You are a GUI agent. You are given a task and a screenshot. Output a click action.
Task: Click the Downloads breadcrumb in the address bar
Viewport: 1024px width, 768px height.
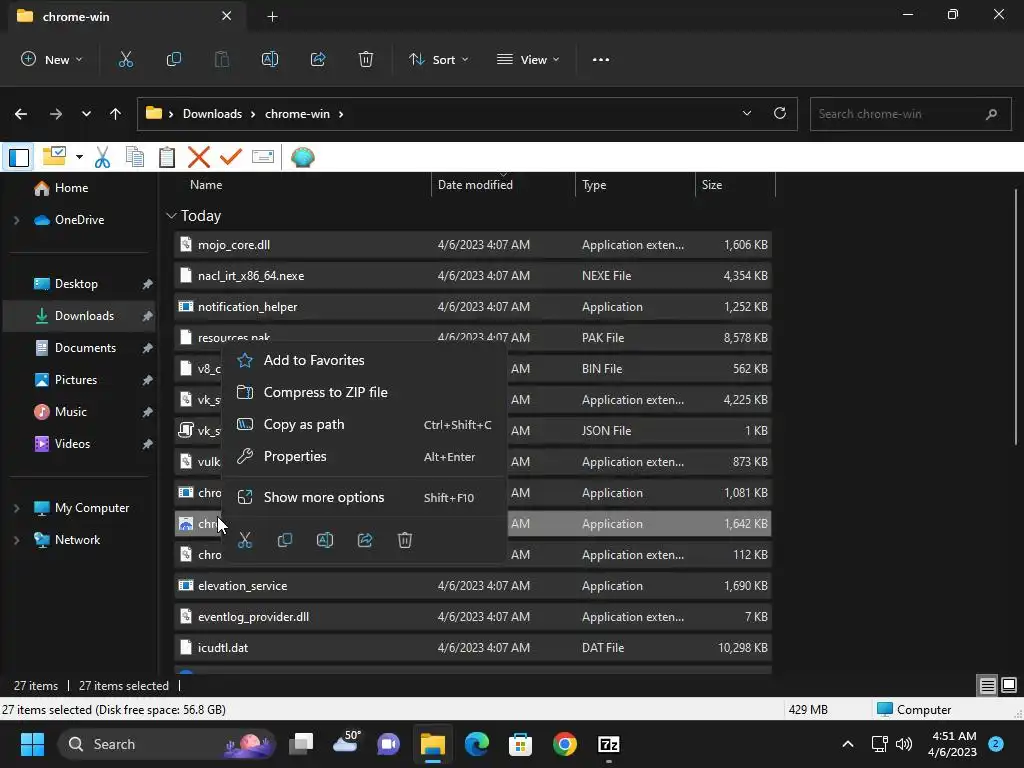[212, 114]
